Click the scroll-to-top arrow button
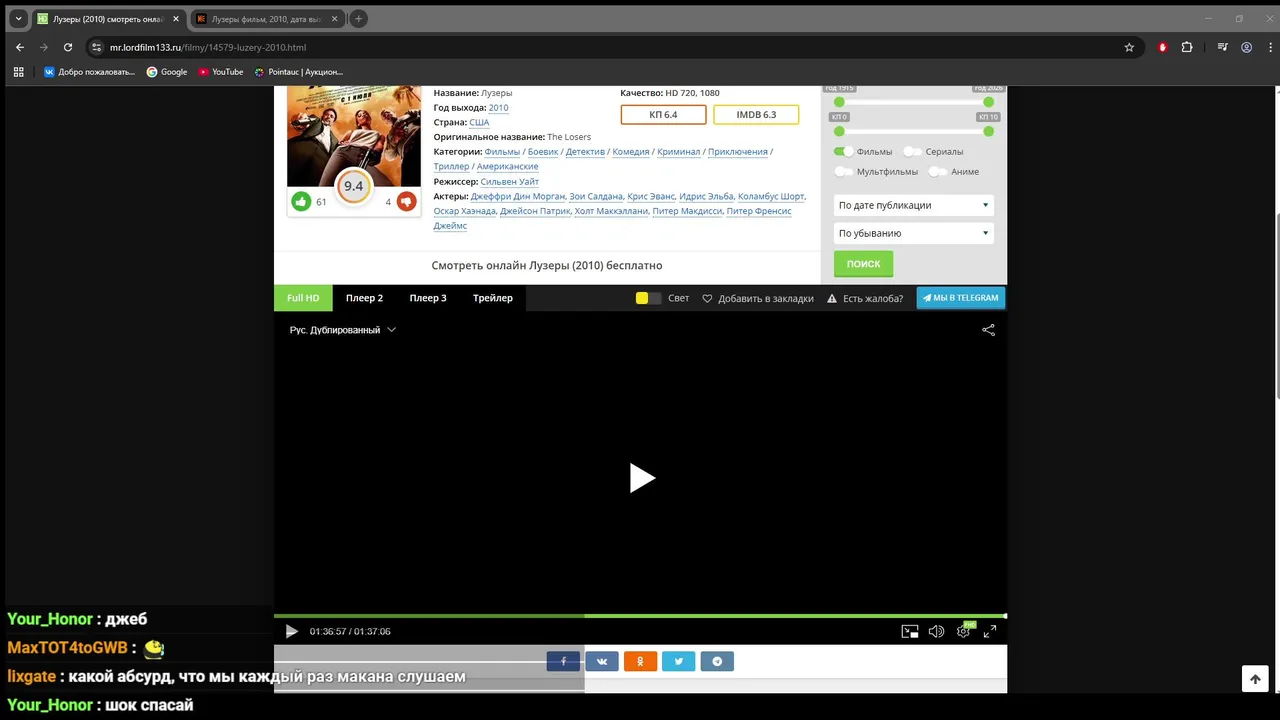 (x=1255, y=679)
